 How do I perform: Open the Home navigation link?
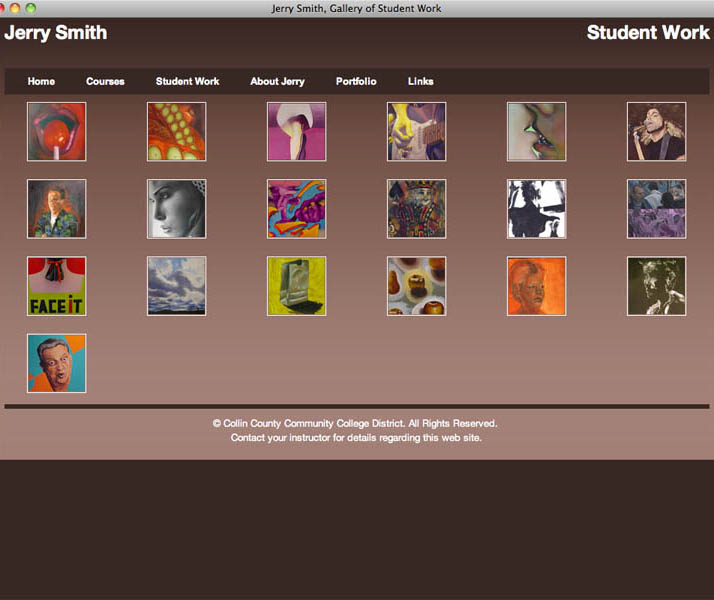pyautogui.click(x=41, y=81)
